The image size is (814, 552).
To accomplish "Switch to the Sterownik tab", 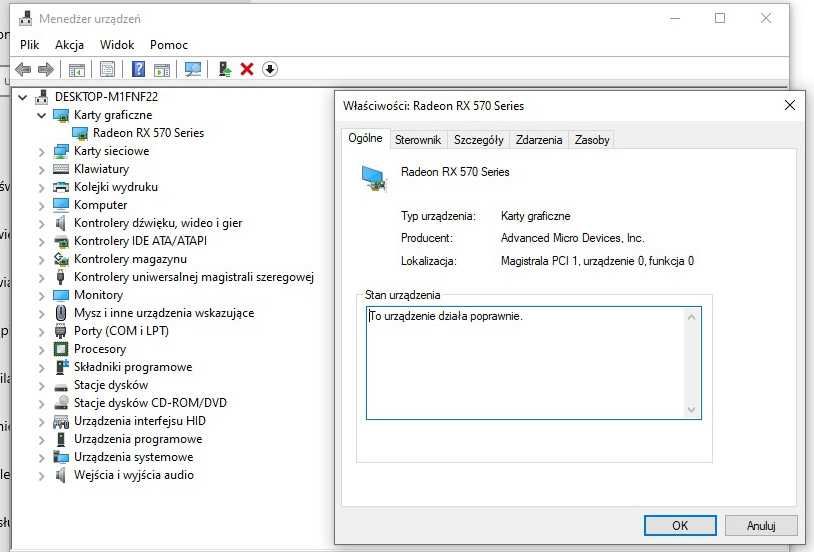I will tap(418, 140).
